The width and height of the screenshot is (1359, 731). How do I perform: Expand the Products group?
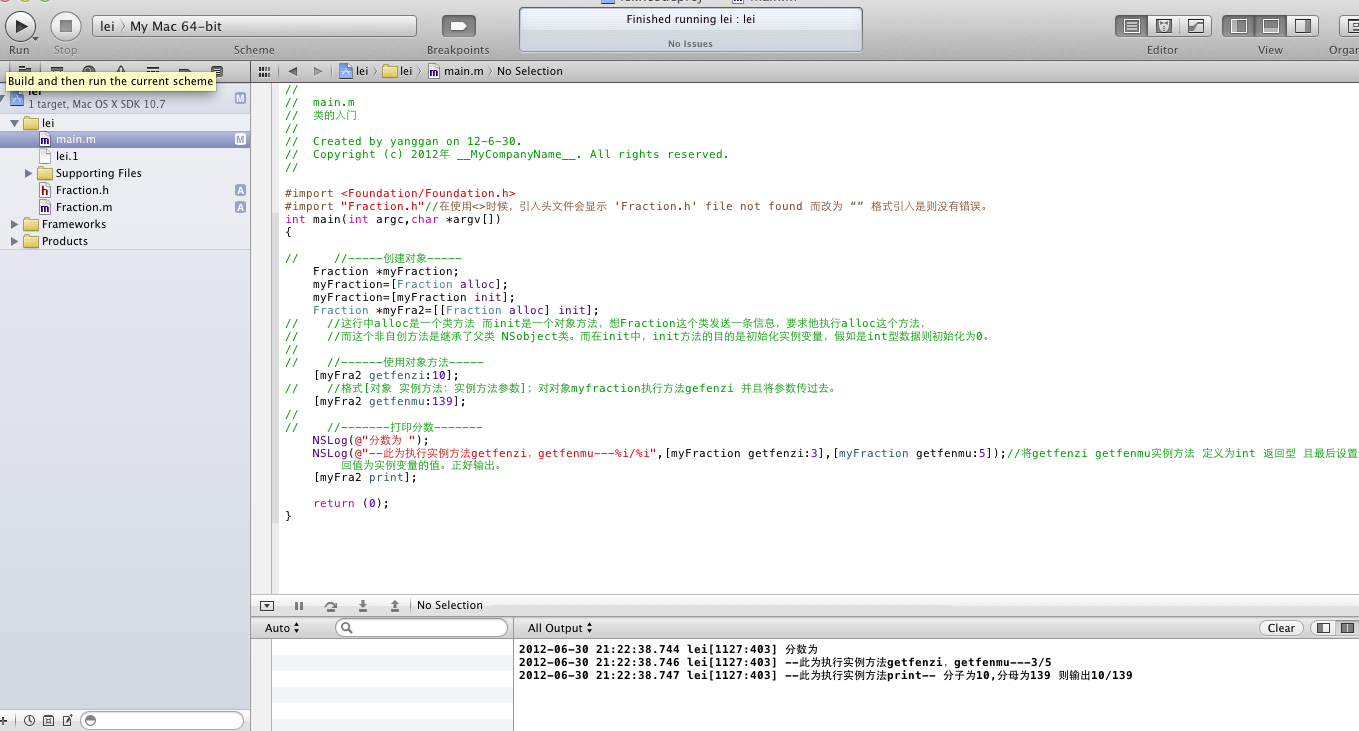coord(14,241)
